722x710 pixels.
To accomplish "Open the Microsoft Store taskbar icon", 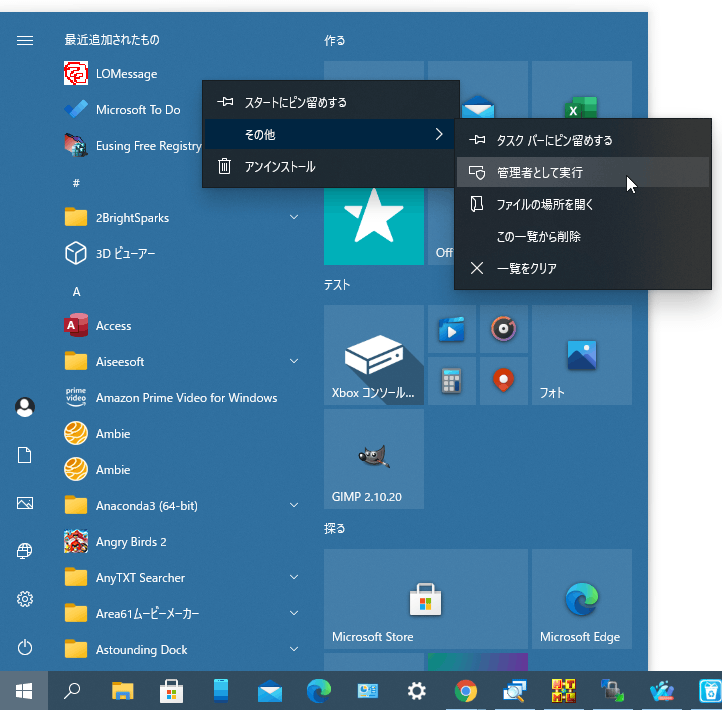I will click(171, 691).
